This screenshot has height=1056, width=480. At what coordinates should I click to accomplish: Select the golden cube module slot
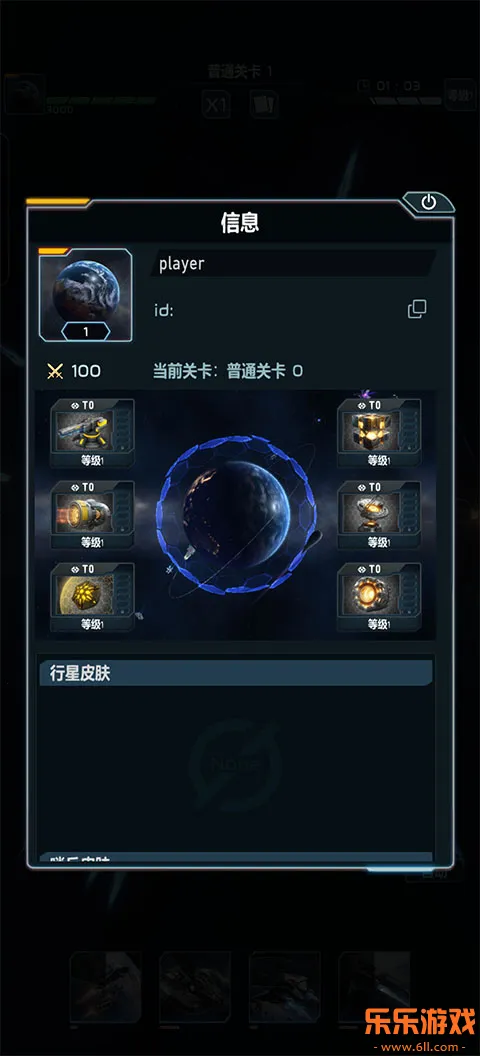click(379, 432)
